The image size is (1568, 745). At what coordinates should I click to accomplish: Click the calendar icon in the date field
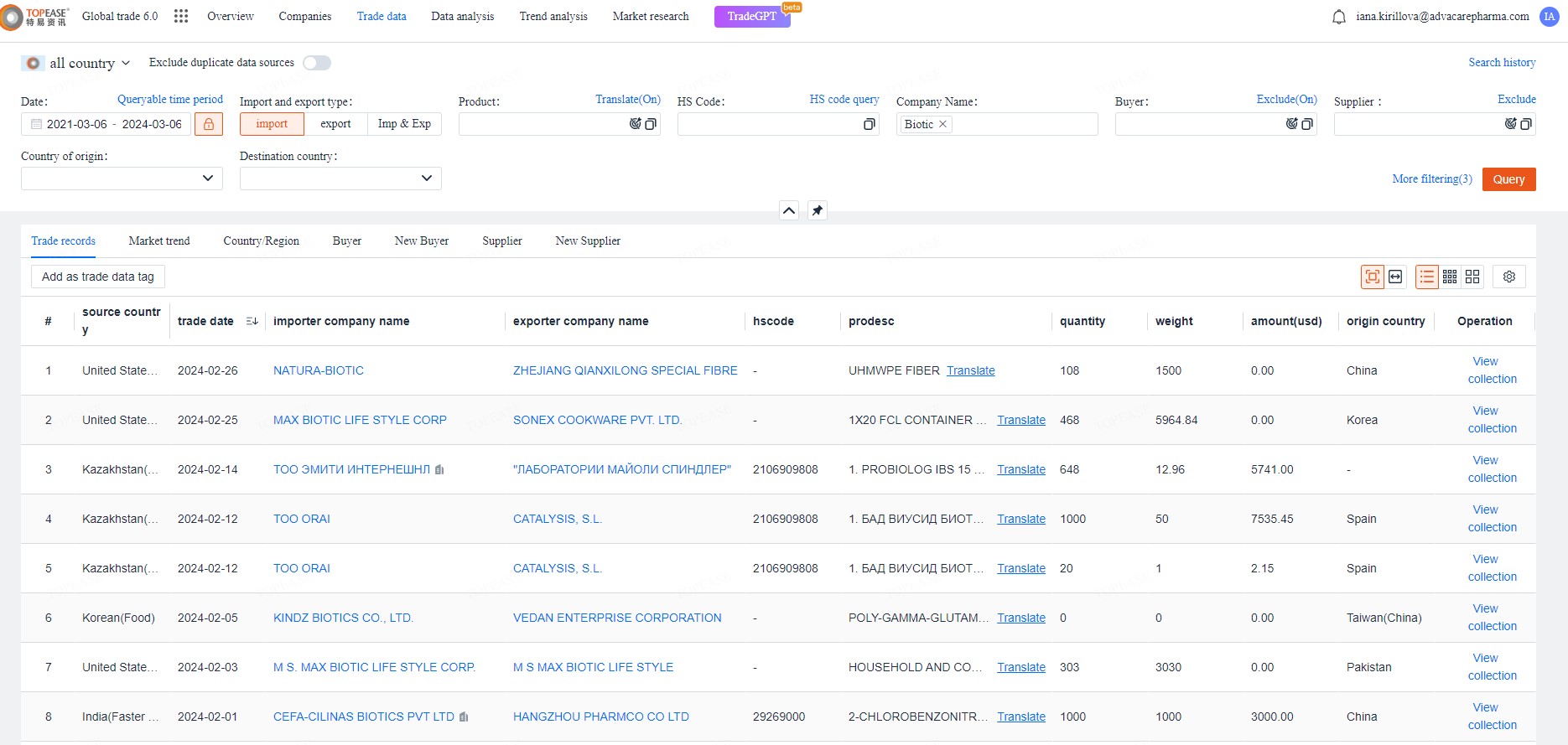[36, 124]
